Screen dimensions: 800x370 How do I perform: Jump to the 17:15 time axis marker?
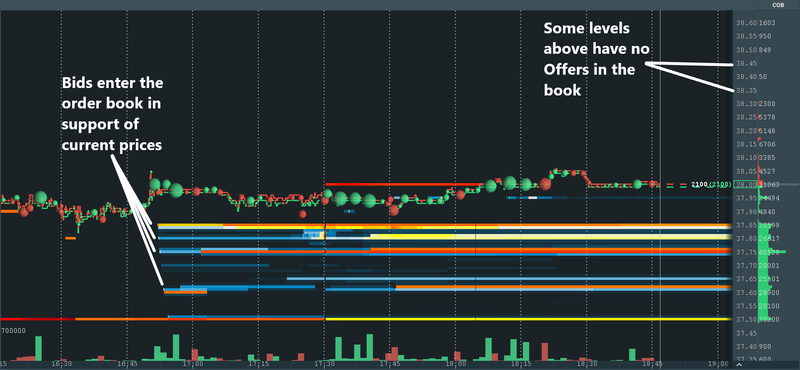[x=259, y=364]
